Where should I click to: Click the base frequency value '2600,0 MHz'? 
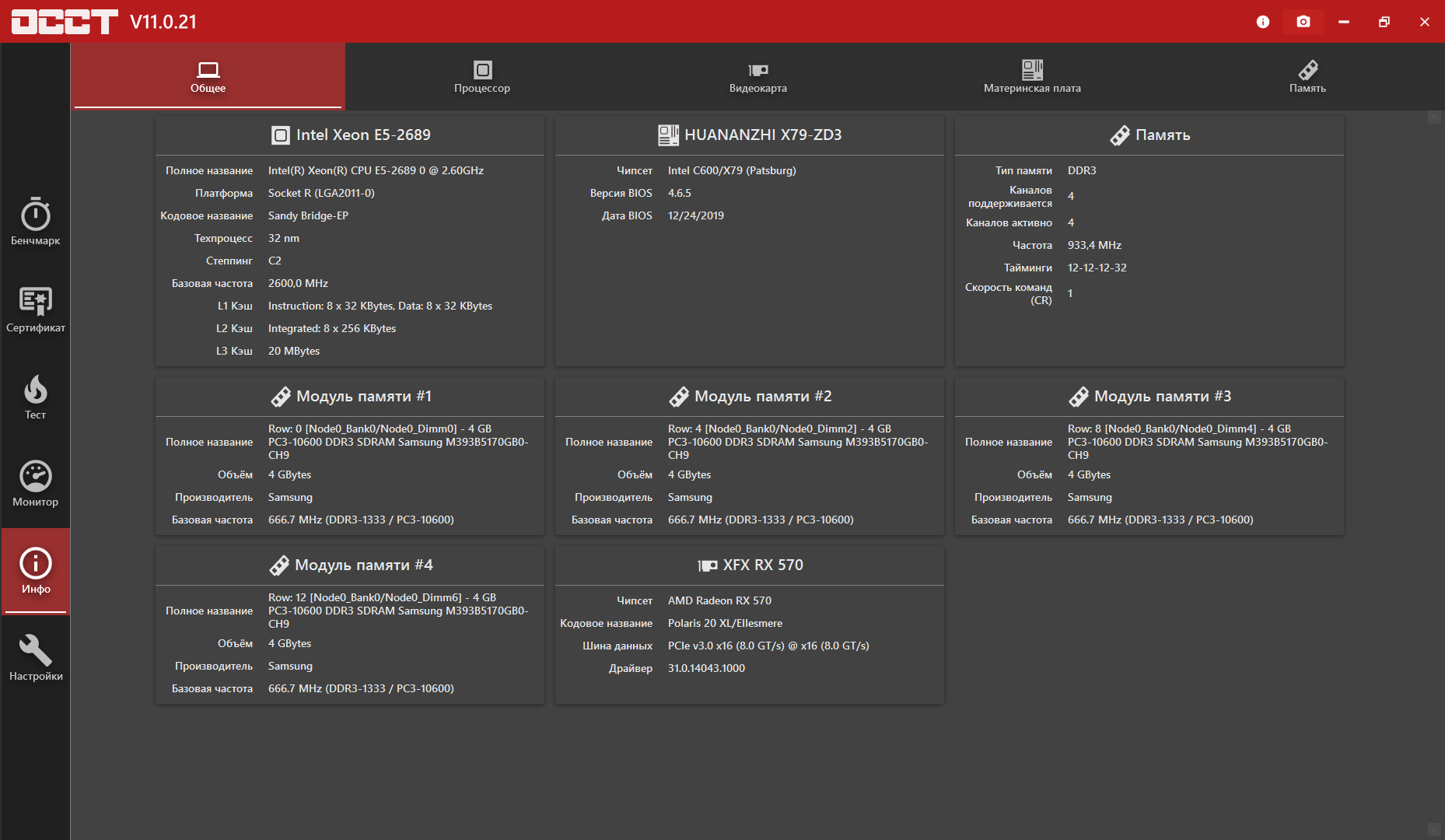tap(298, 283)
